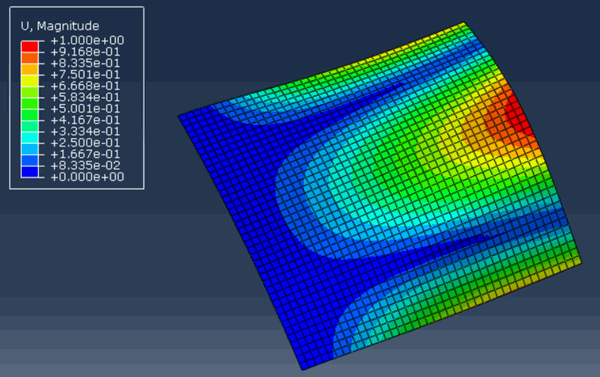
Task: Click the +8.335e-02 legend label
Action: 85,165
